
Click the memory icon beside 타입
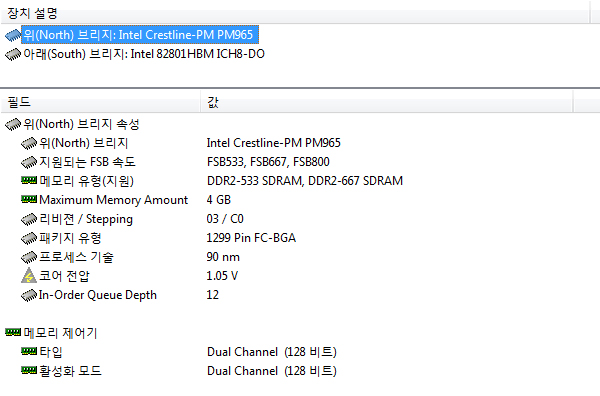click(x=29, y=351)
